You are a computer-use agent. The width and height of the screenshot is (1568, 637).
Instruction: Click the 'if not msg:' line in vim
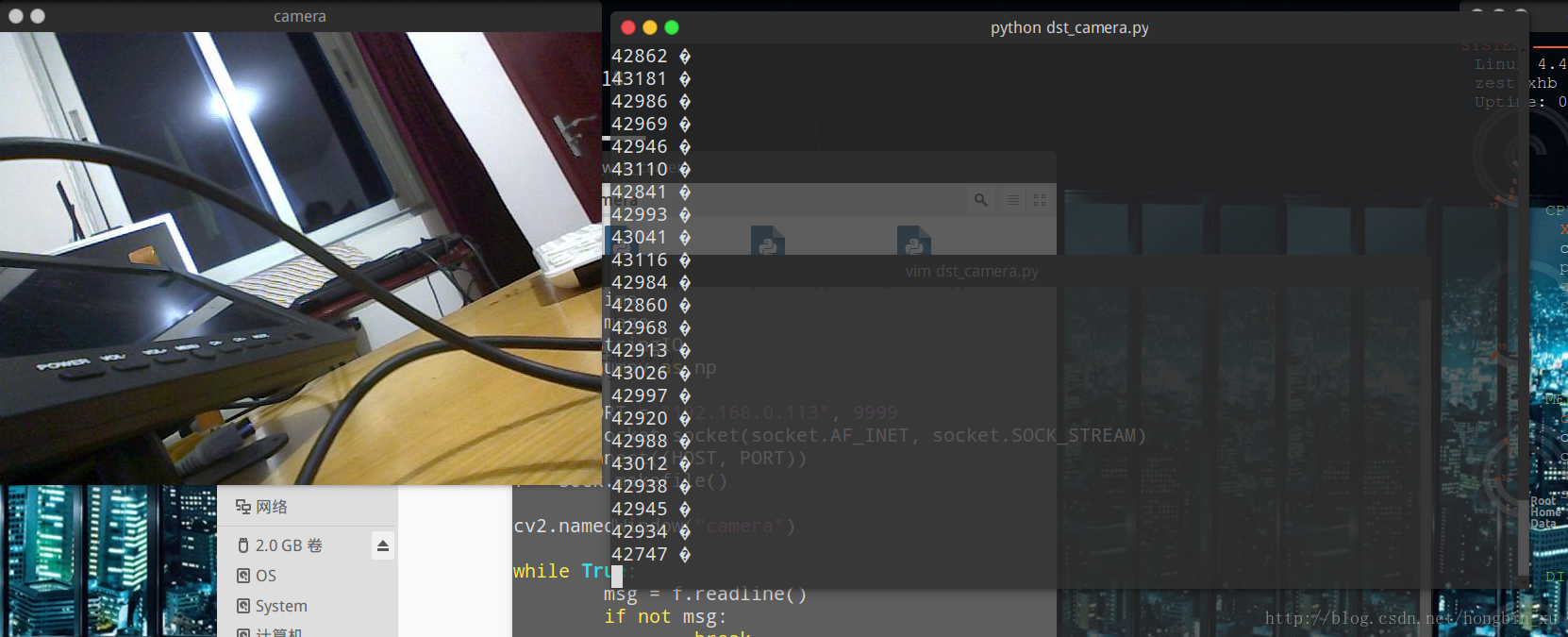point(666,617)
